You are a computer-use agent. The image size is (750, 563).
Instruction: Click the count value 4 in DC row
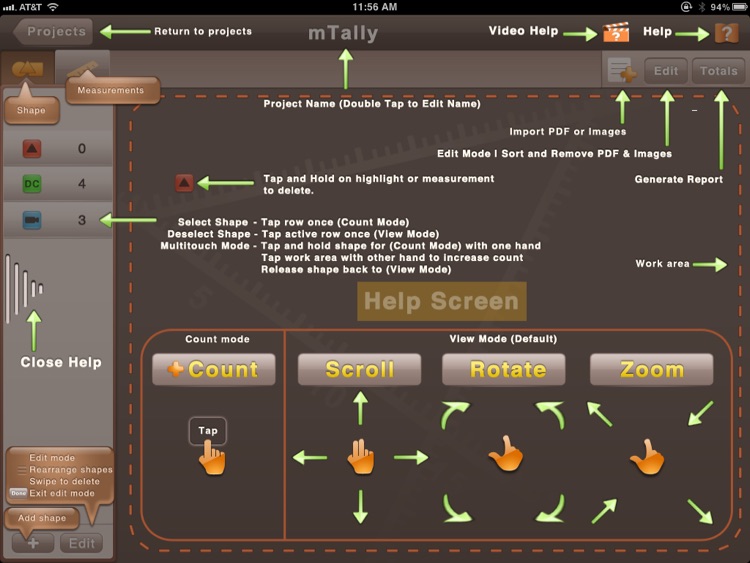point(82,184)
